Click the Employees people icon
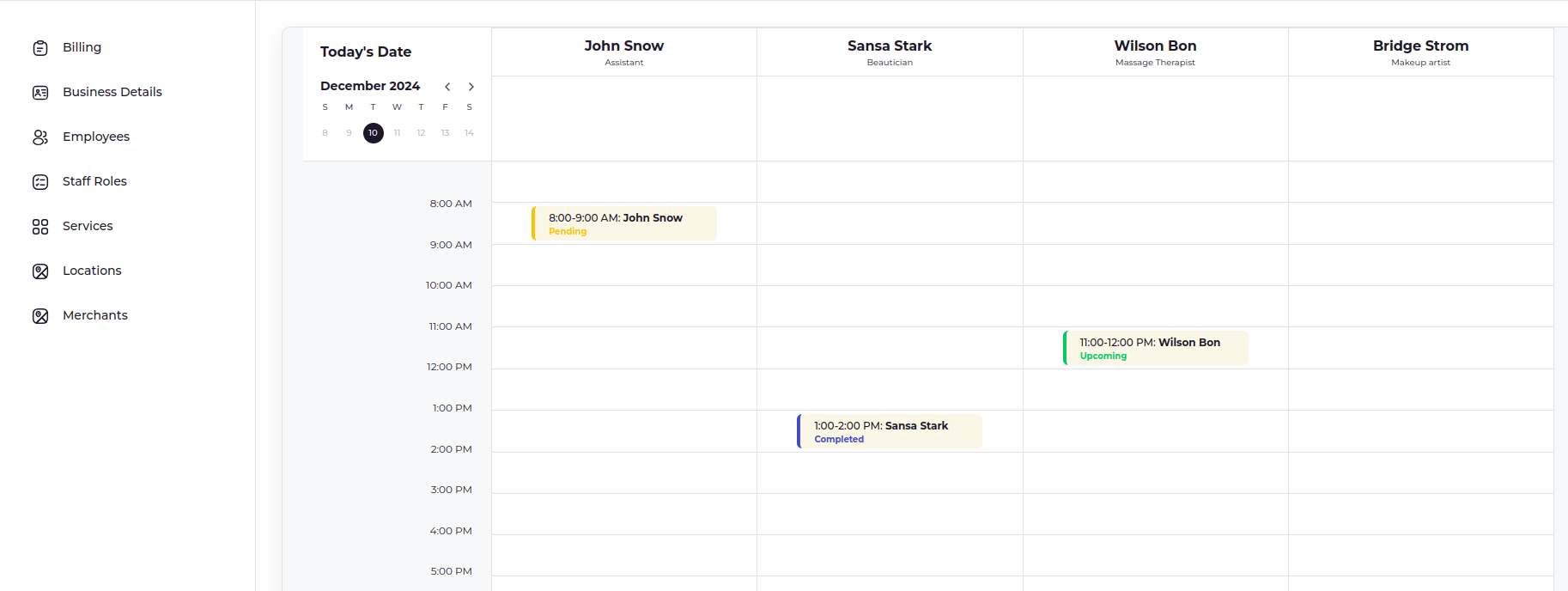This screenshot has height=591, width=1568. tap(40, 136)
